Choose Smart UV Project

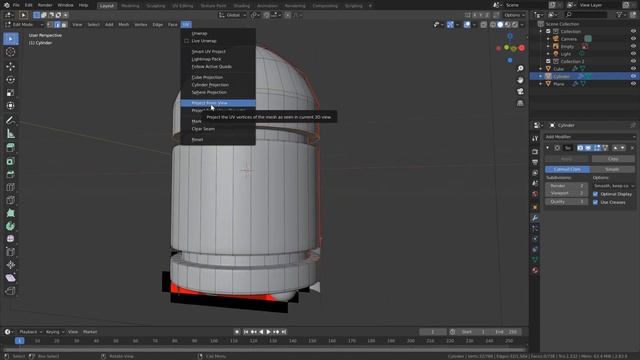(x=218, y=51)
